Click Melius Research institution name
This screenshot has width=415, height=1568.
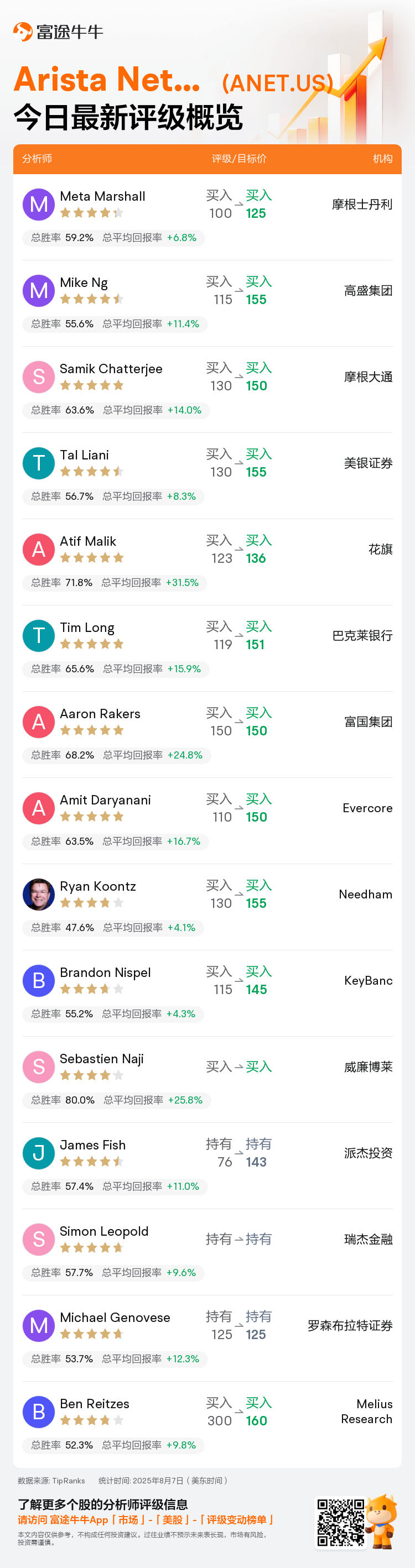366,1412
